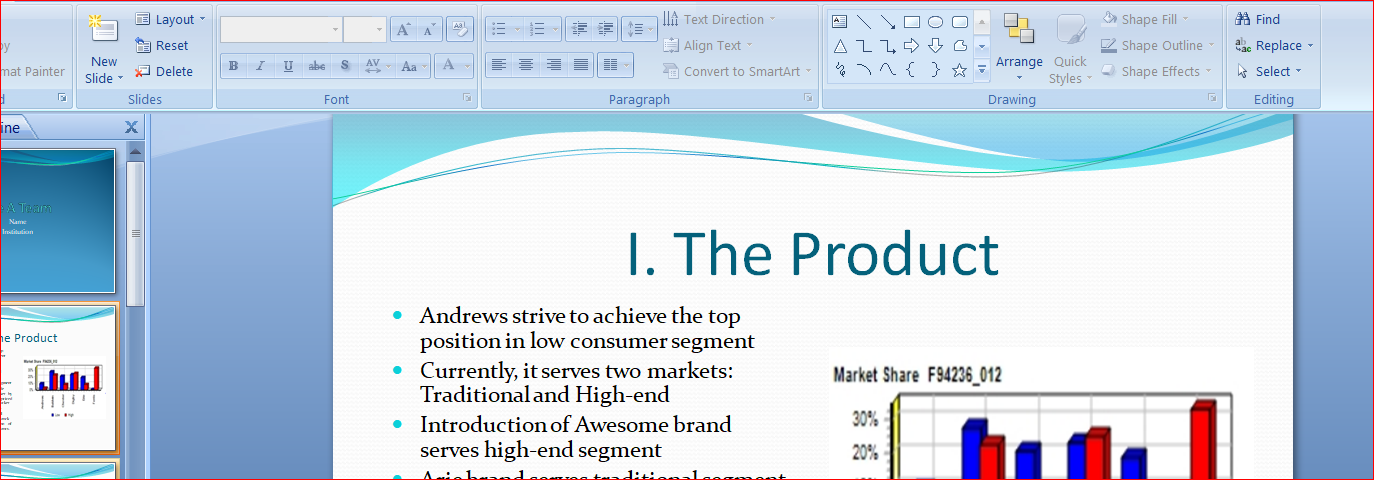The width and height of the screenshot is (1374, 480).
Task: Click Grow Font icon
Action: pyautogui.click(x=403, y=30)
